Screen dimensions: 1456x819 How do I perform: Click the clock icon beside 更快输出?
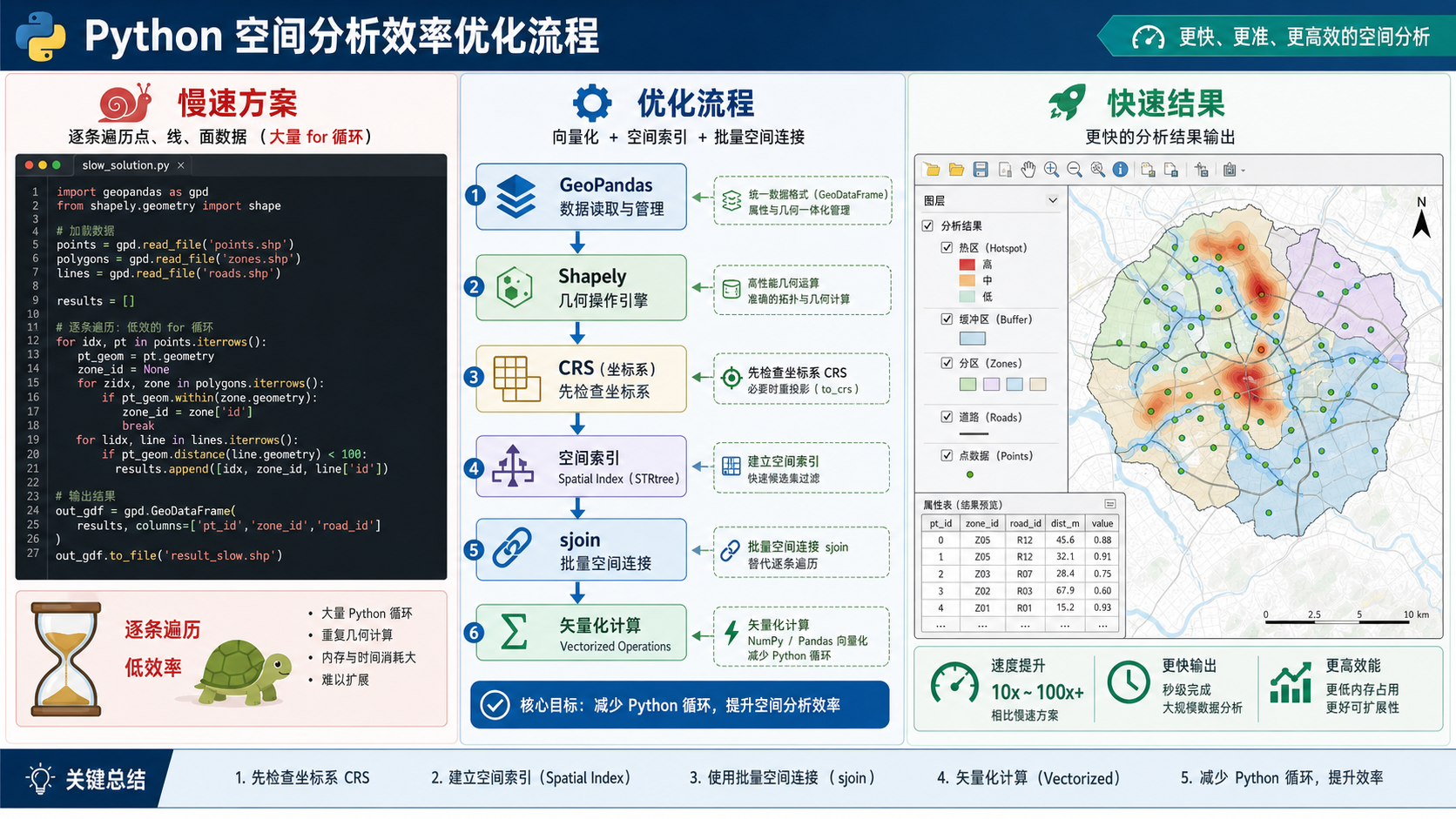[1129, 681]
